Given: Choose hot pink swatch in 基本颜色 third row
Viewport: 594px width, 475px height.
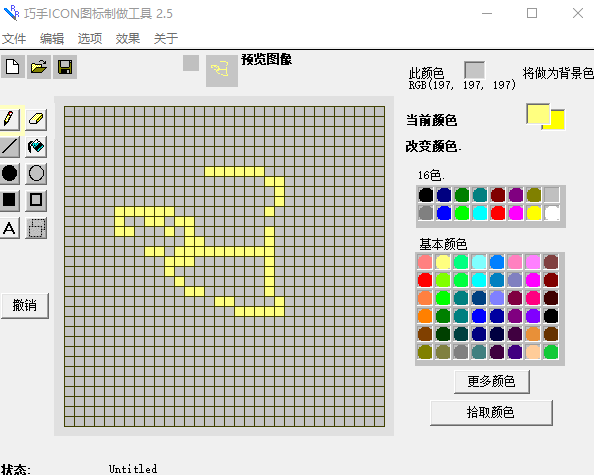Looking at the screenshot, I should click(533, 298).
